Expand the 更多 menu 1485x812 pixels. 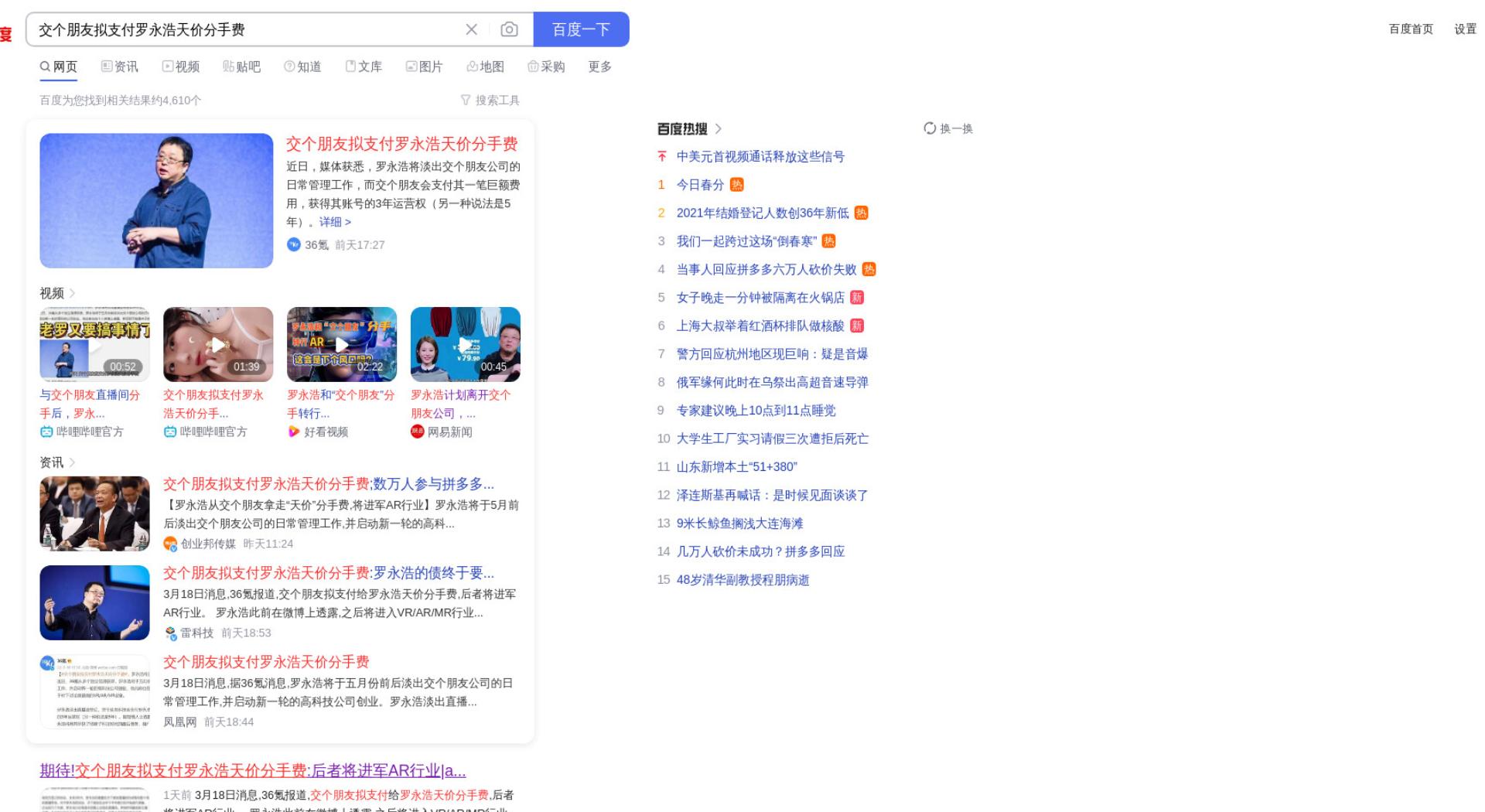600,67
